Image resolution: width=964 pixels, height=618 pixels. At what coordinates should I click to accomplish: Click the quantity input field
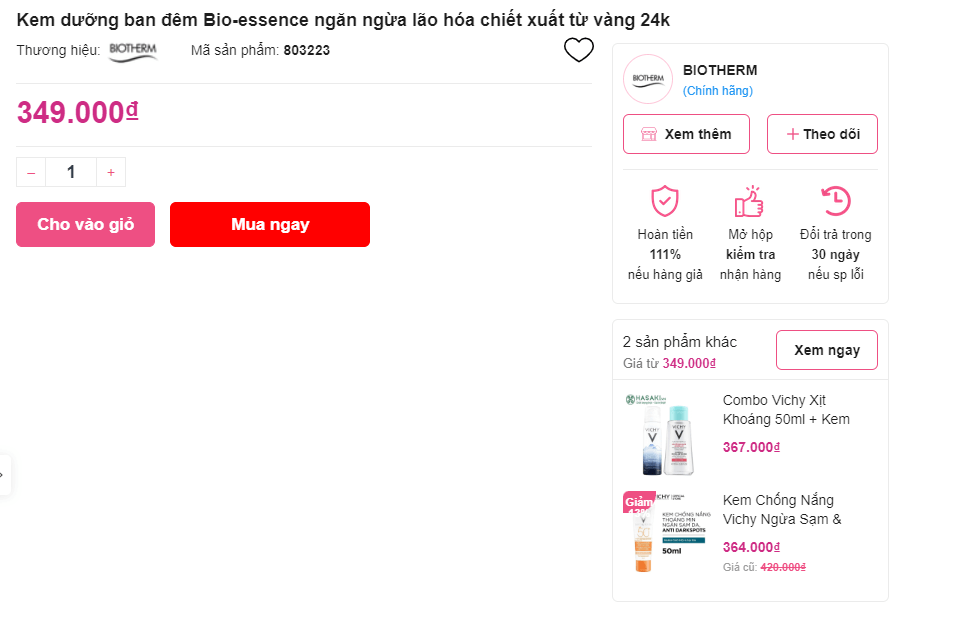[x=71, y=172]
